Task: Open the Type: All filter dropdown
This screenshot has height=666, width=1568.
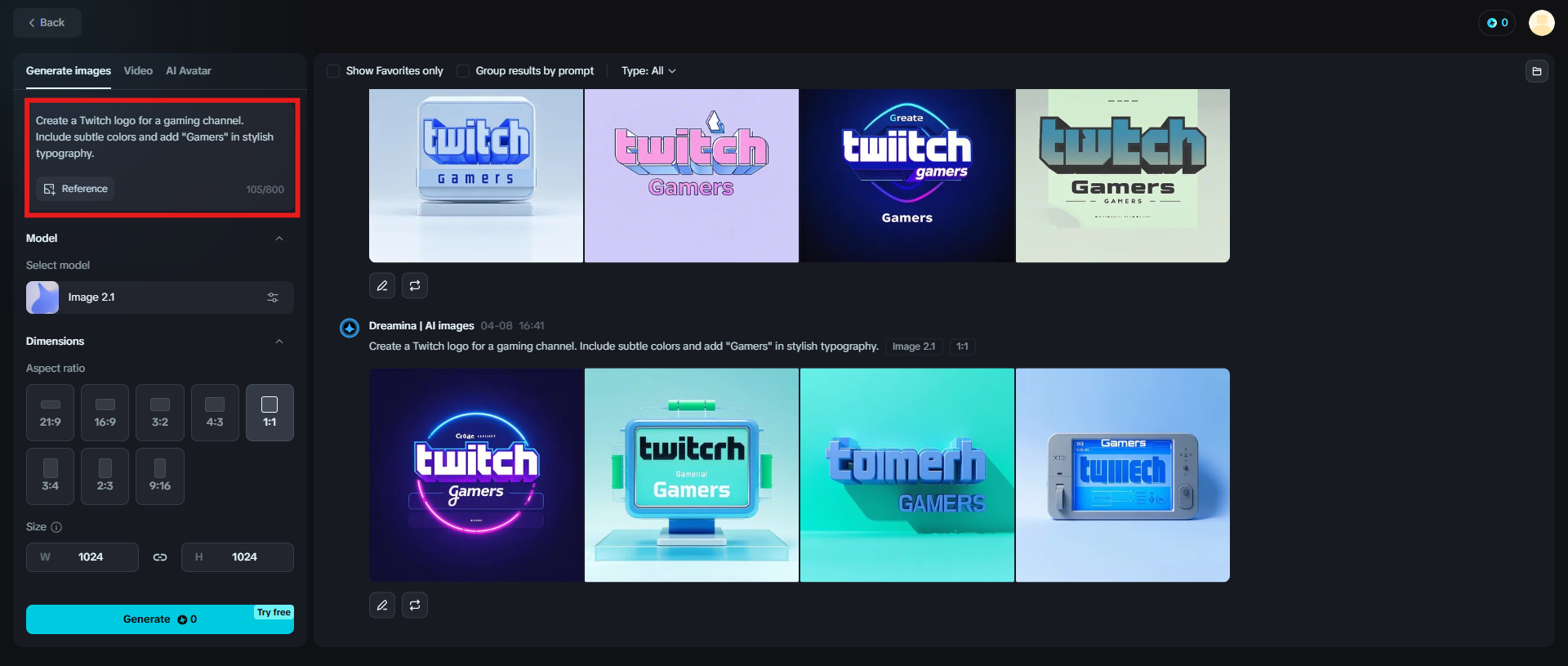Action: [648, 71]
